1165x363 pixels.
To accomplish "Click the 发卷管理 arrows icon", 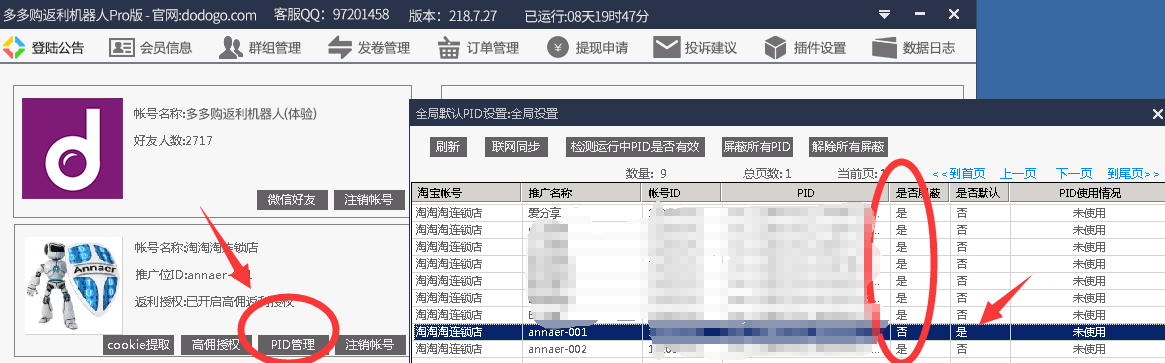I will click(340, 48).
